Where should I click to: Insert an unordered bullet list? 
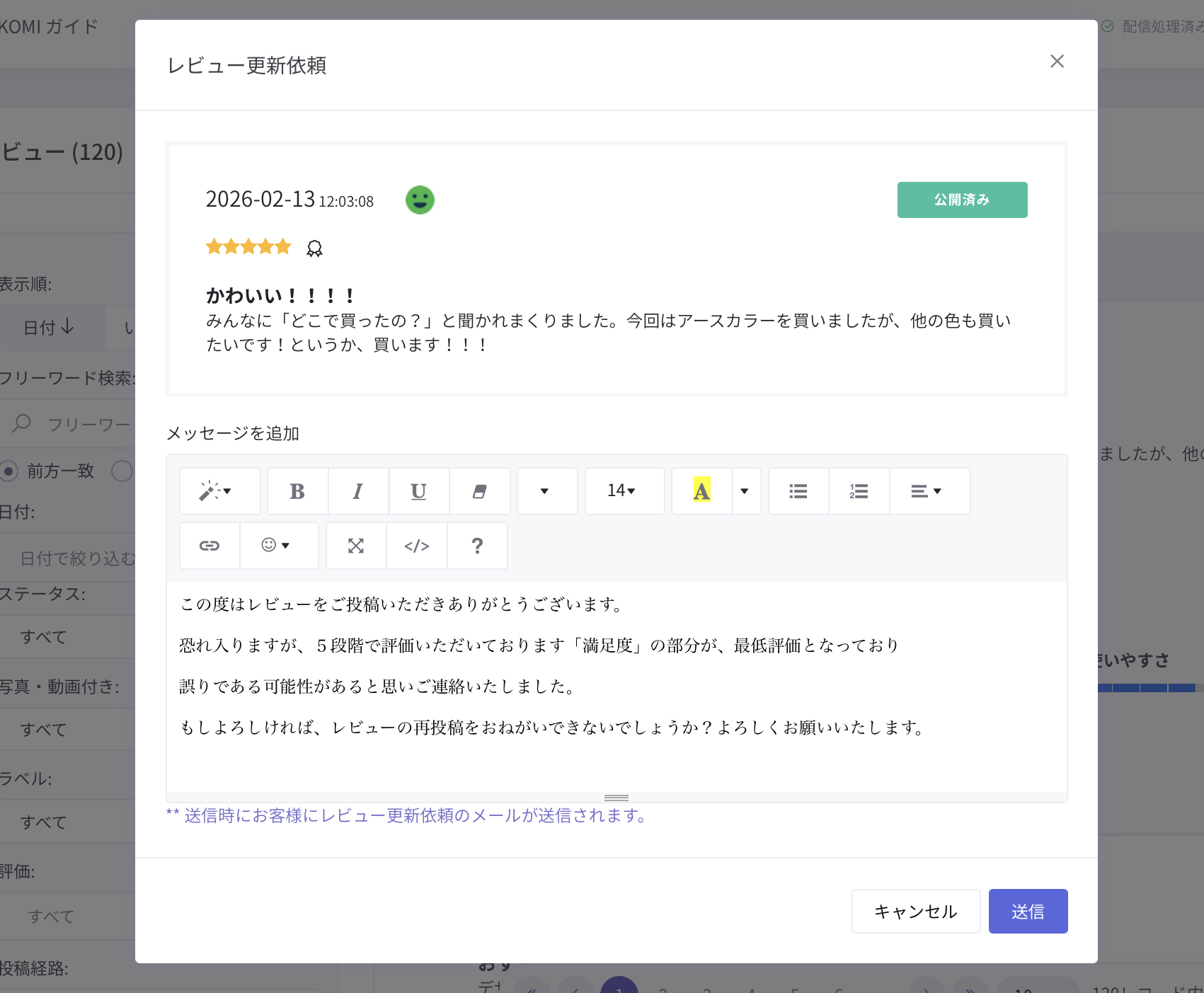point(798,491)
